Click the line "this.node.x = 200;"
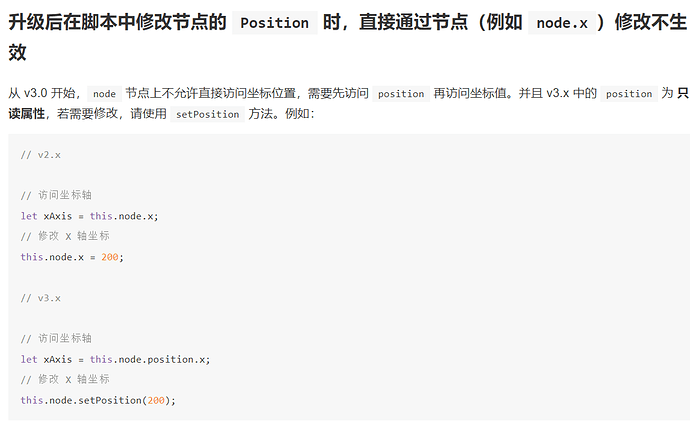This screenshot has height=421, width=690. (x=72, y=257)
